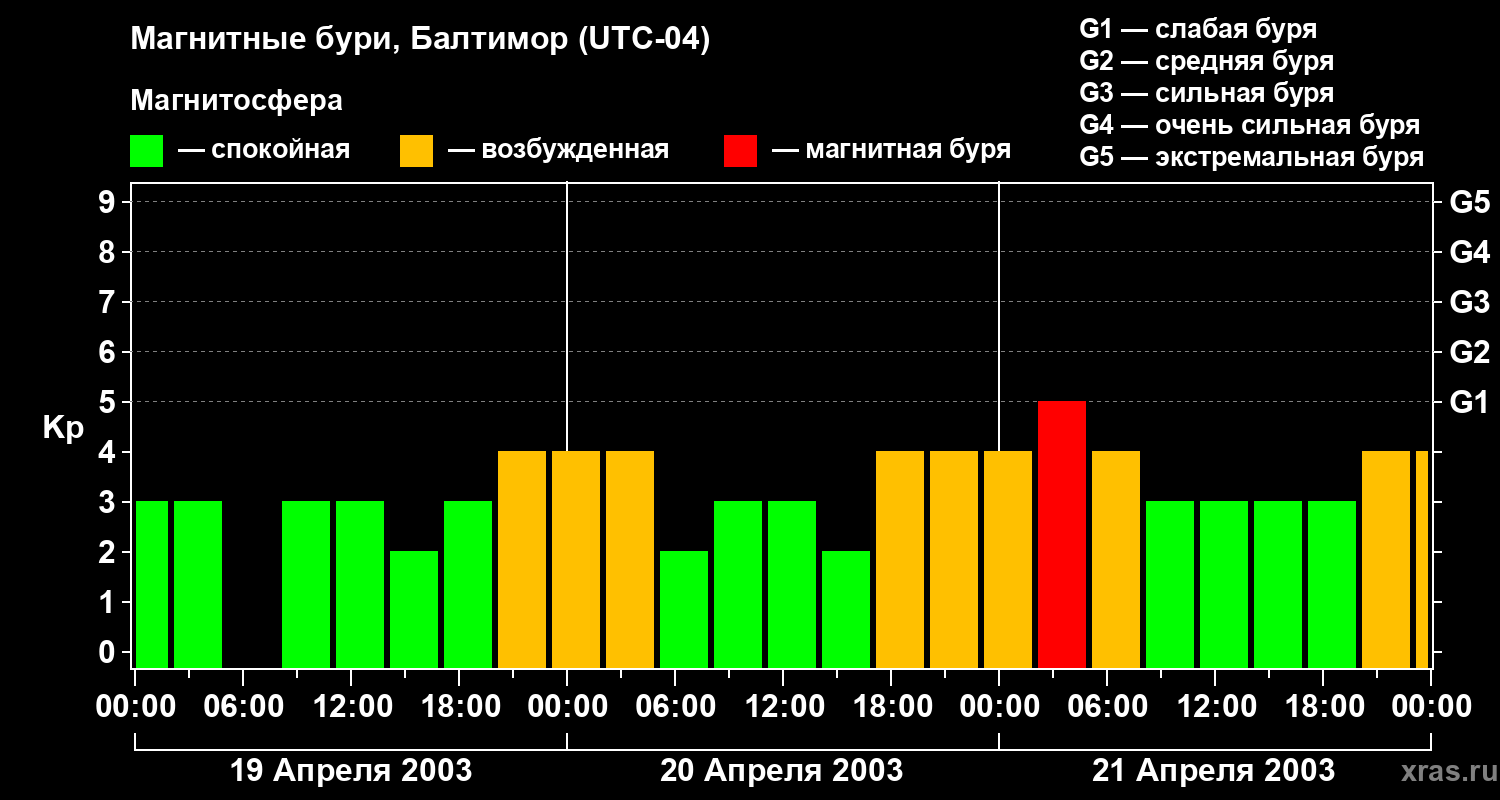Viewport: 1500px width, 800px height.
Task: Click the first green bar on 19 April
Action: (x=152, y=584)
